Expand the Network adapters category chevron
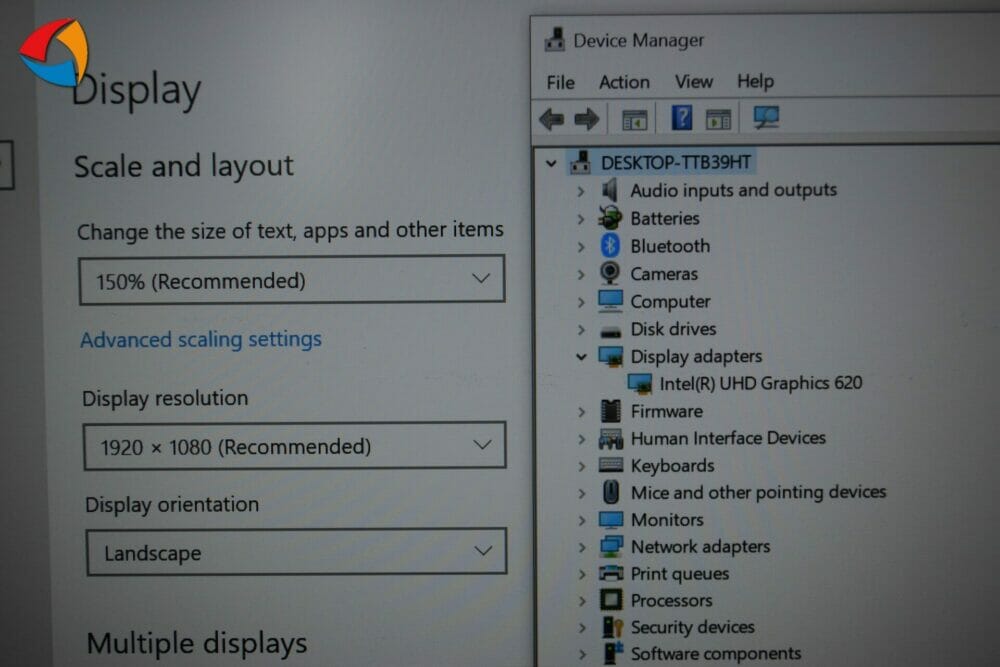1000x667 pixels. [581, 547]
